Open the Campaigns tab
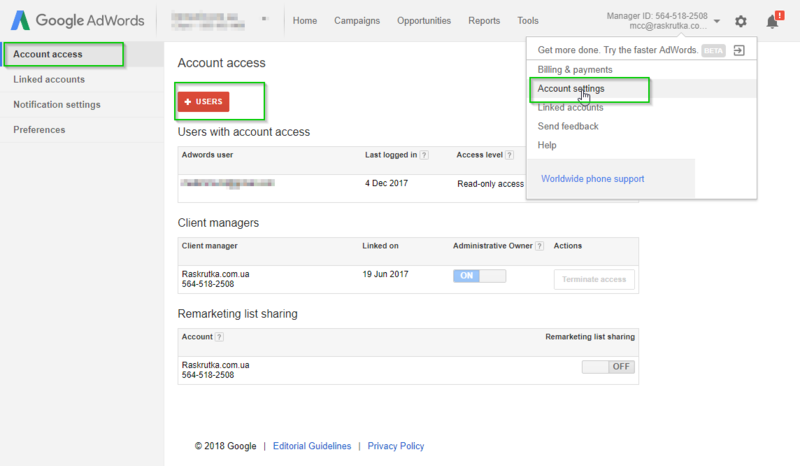The image size is (800, 466). pos(357,21)
